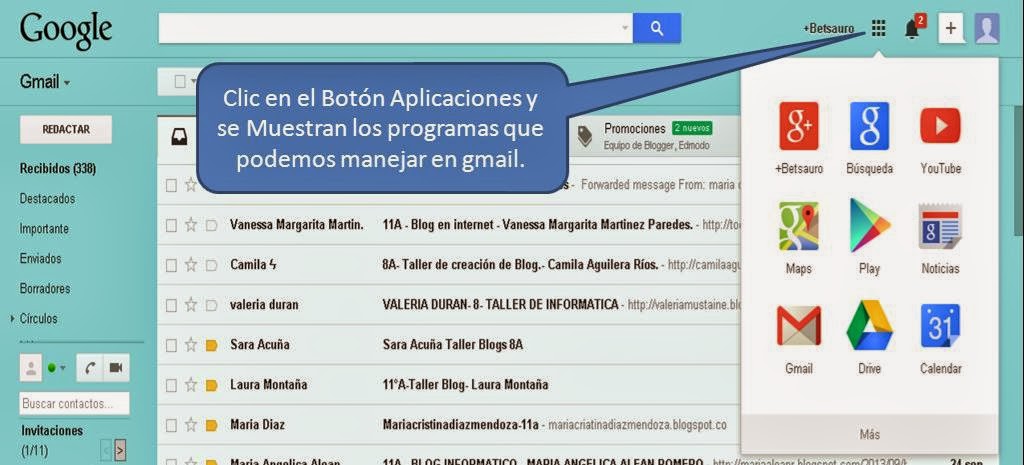
Task: Open the Búsqueda search app icon
Action: point(869,126)
